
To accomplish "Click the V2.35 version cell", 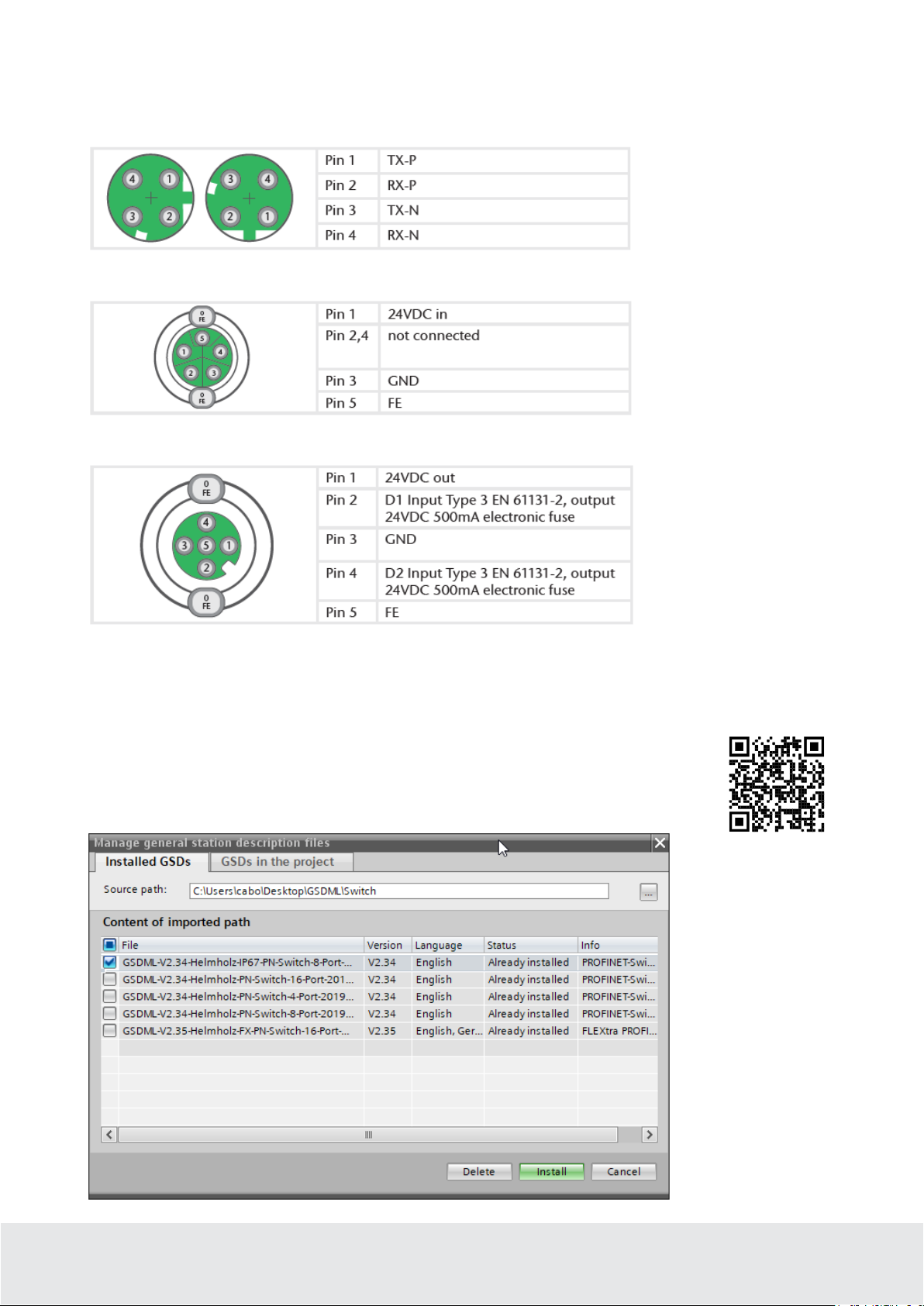I will coord(388,1030).
